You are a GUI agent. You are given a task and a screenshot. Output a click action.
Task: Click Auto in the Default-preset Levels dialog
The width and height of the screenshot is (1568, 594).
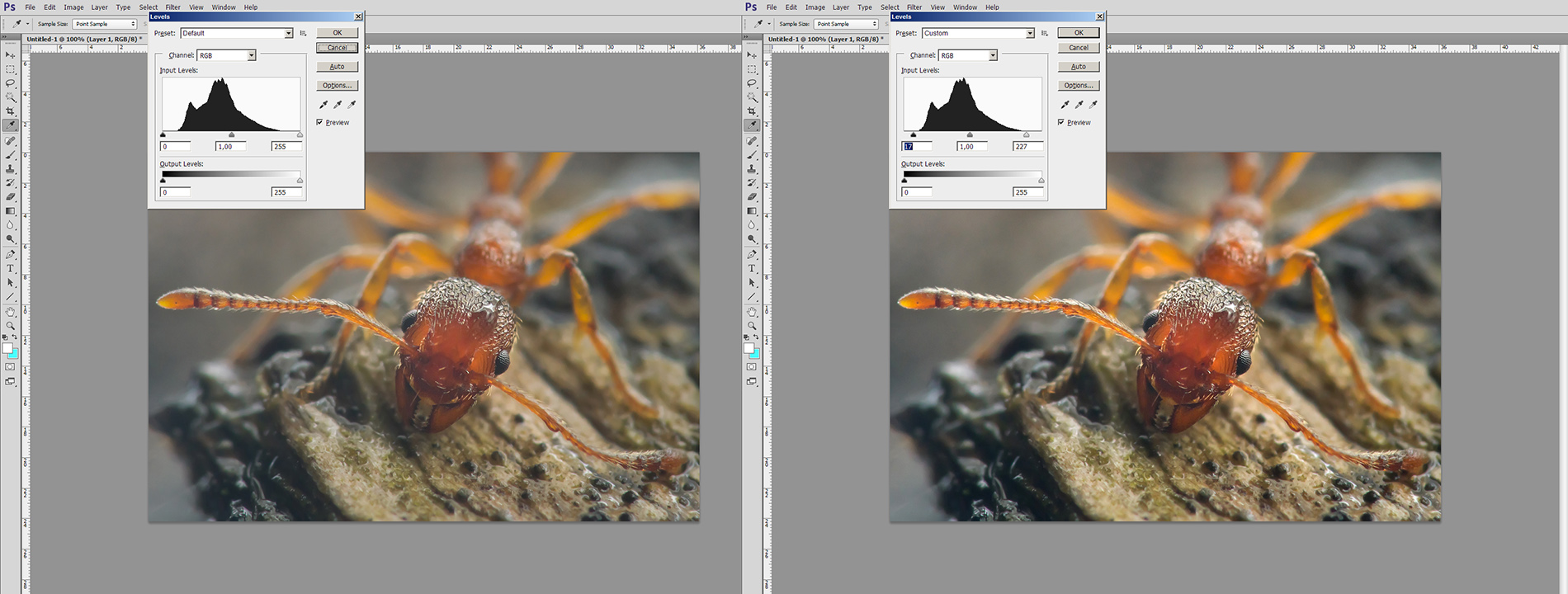(337, 67)
